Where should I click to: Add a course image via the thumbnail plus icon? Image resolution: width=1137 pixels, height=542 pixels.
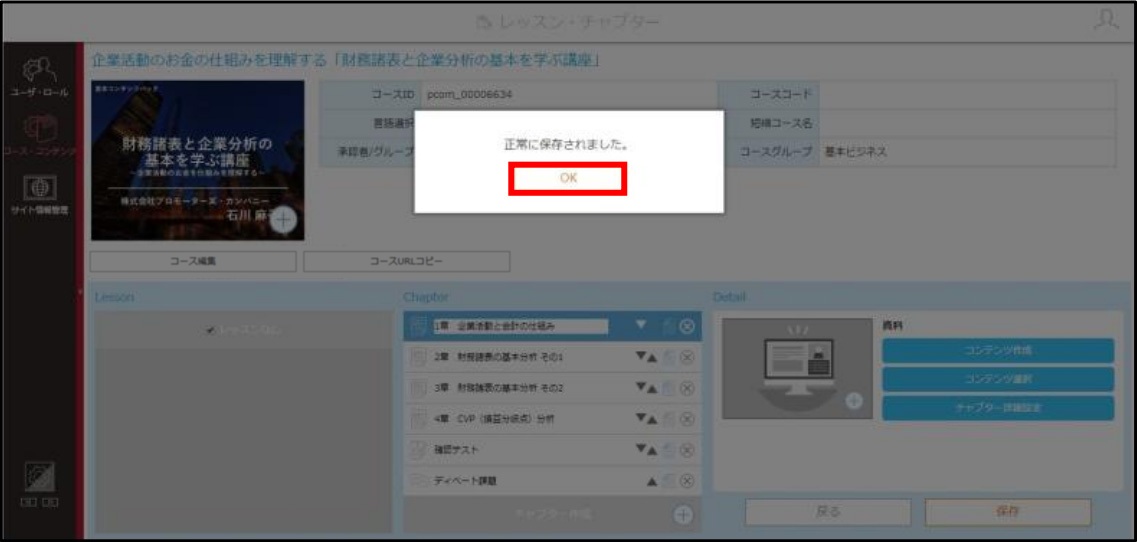pos(284,220)
